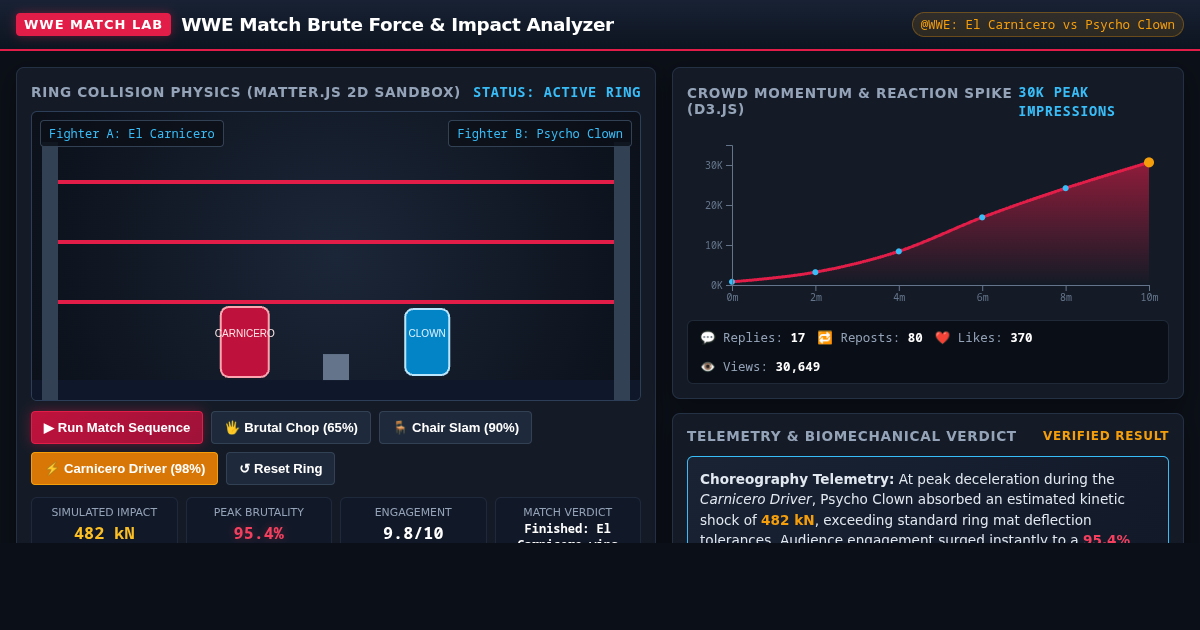
Task: Reset the ring with Reset Ring
Action: point(280,469)
